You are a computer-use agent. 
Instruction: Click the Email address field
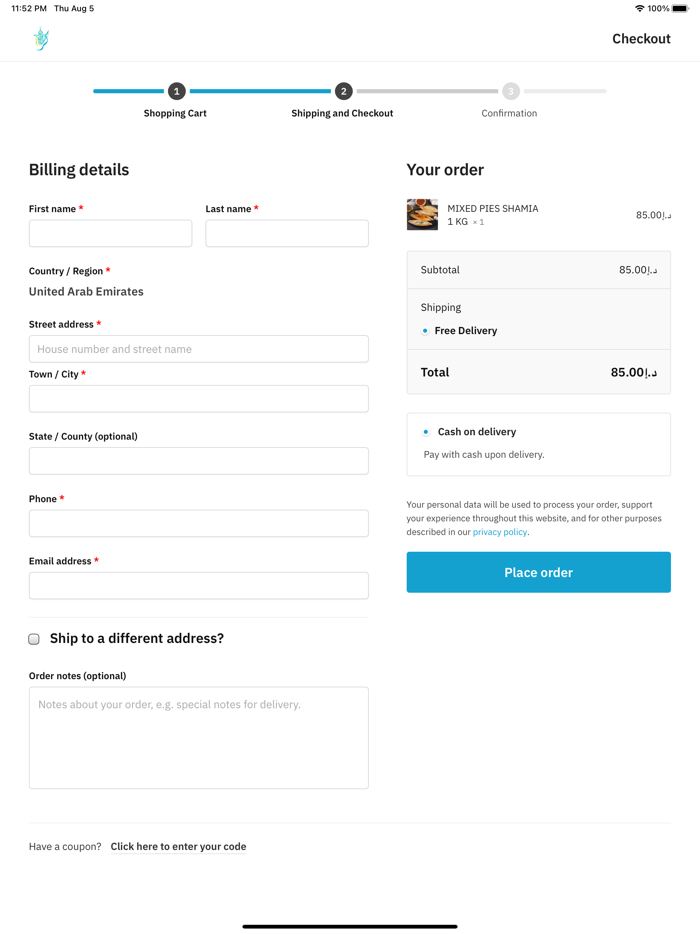[198, 586]
